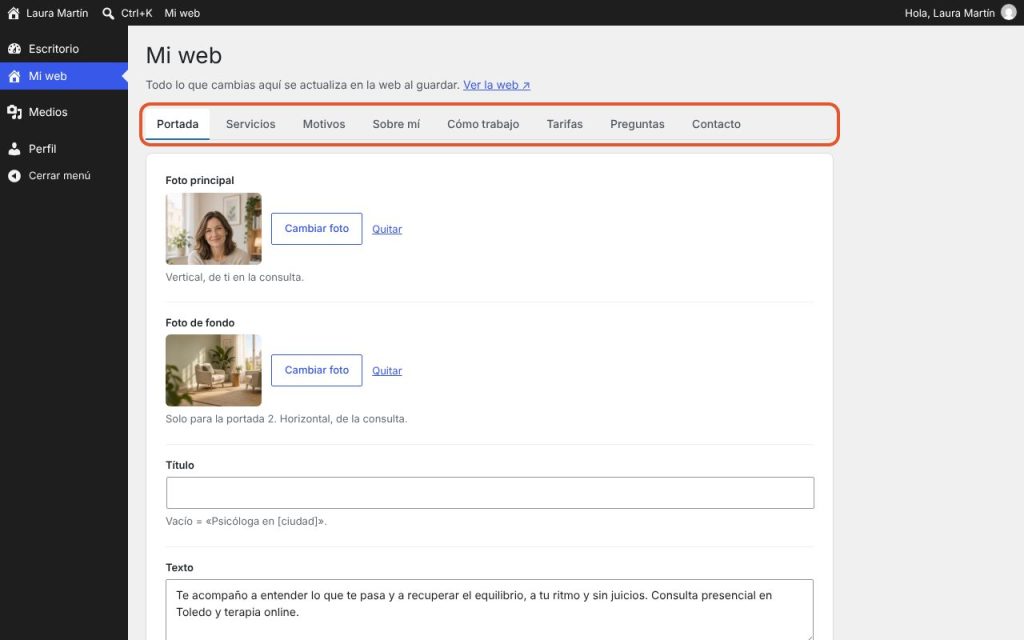Remove Foto principal with Quitar link
This screenshot has height=640, width=1024.
coord(387,229)
